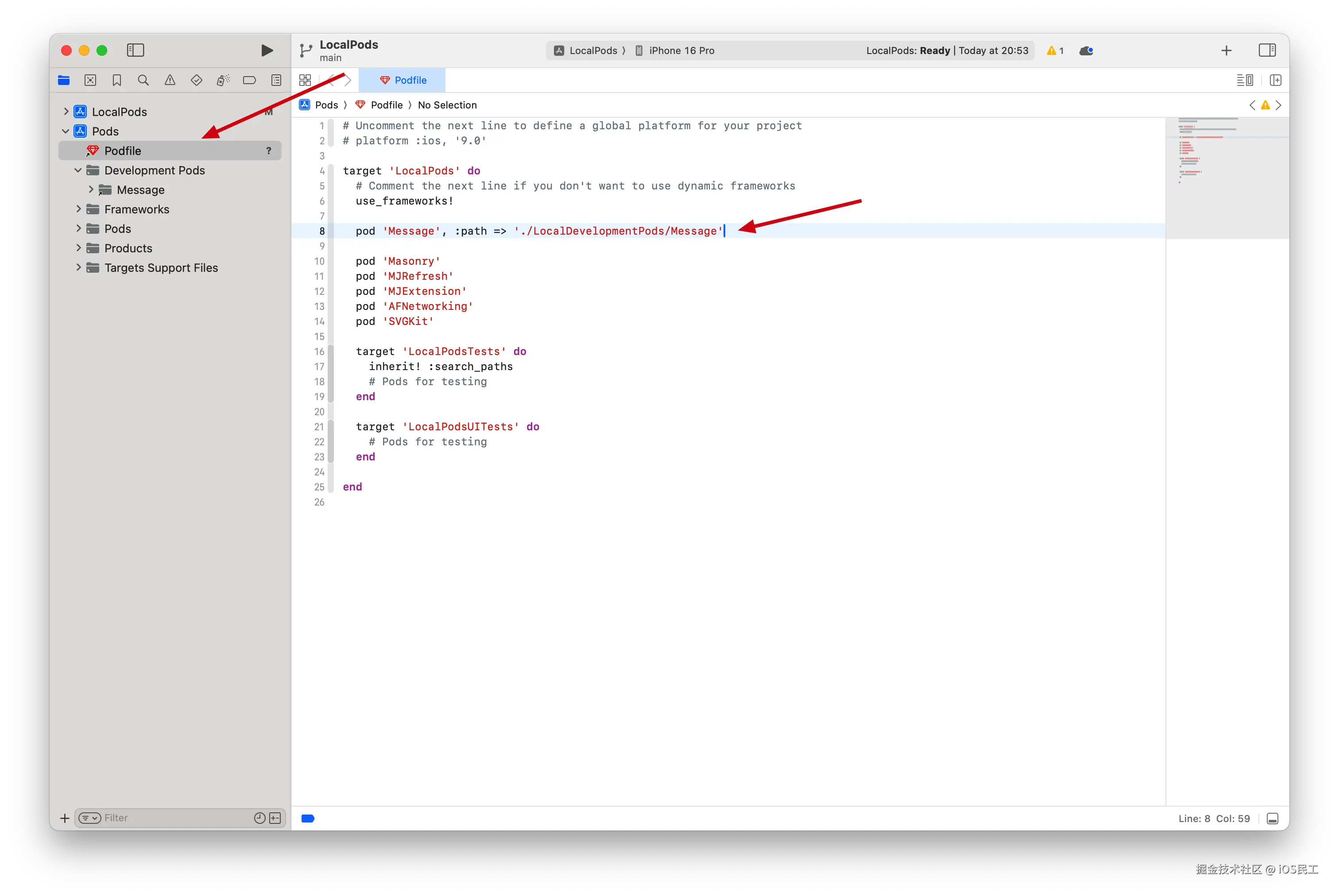
Task: Open the Report navigator icon
Action: (x=276, y=80)
